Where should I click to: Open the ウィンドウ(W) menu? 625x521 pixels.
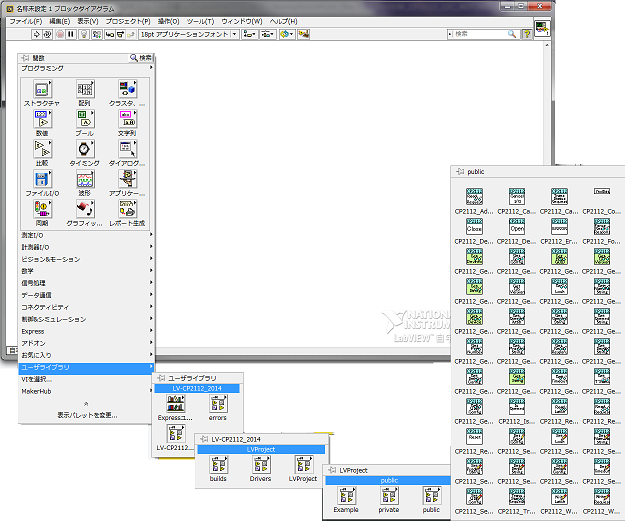coord(242,22)
